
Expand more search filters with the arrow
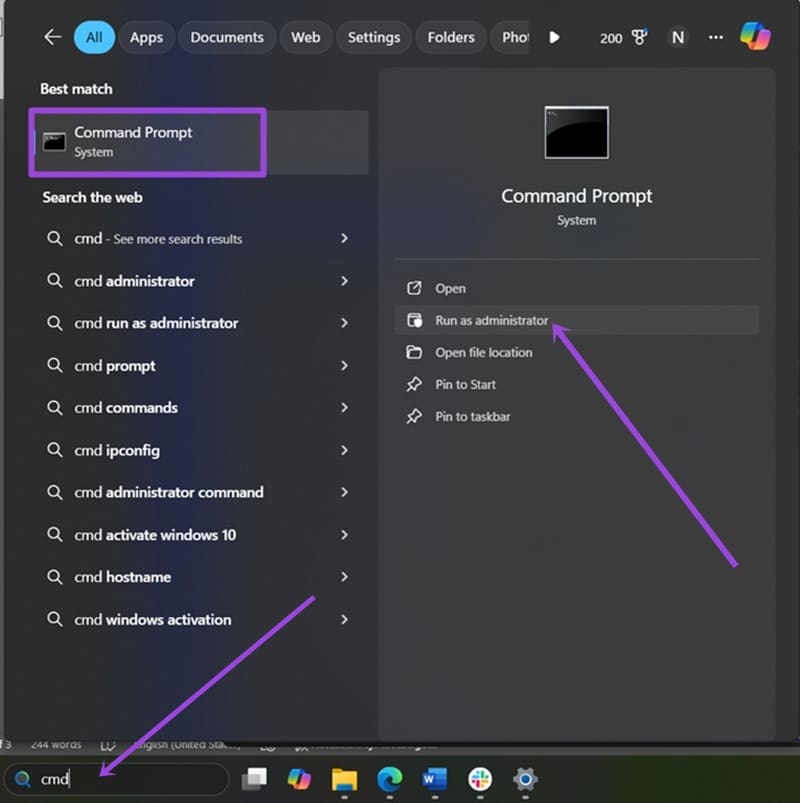[554, 37]
